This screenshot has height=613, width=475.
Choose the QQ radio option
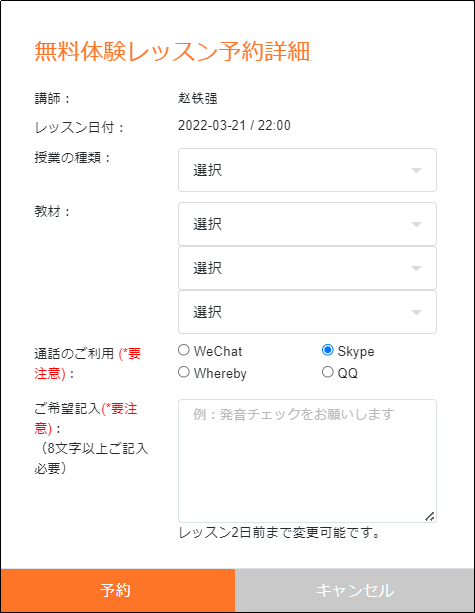[328, 372]
